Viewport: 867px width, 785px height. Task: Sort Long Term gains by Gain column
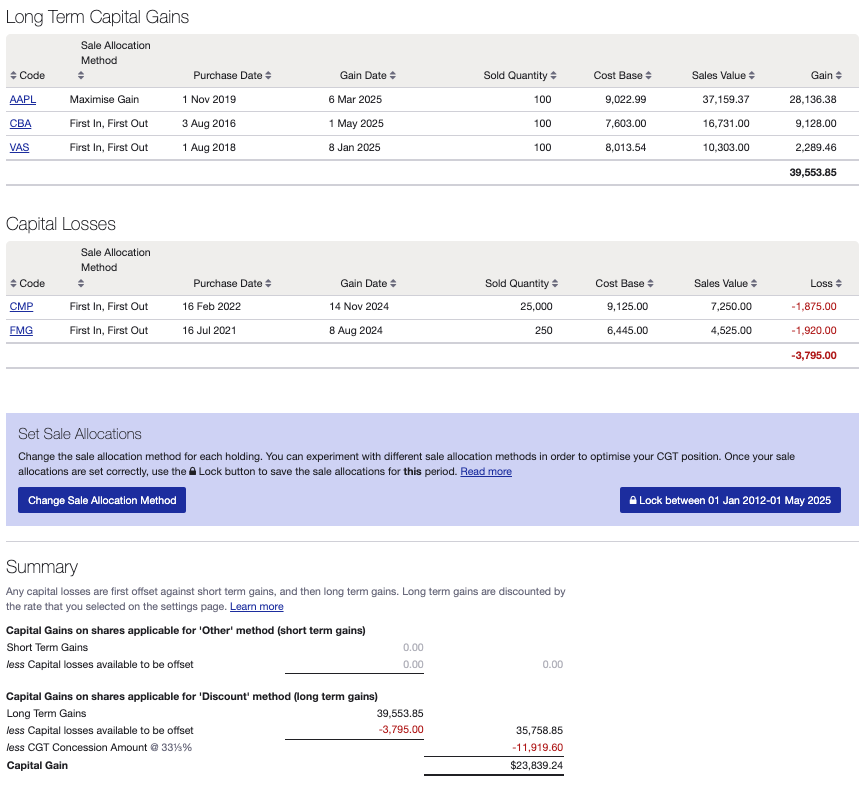pos(826,75)
